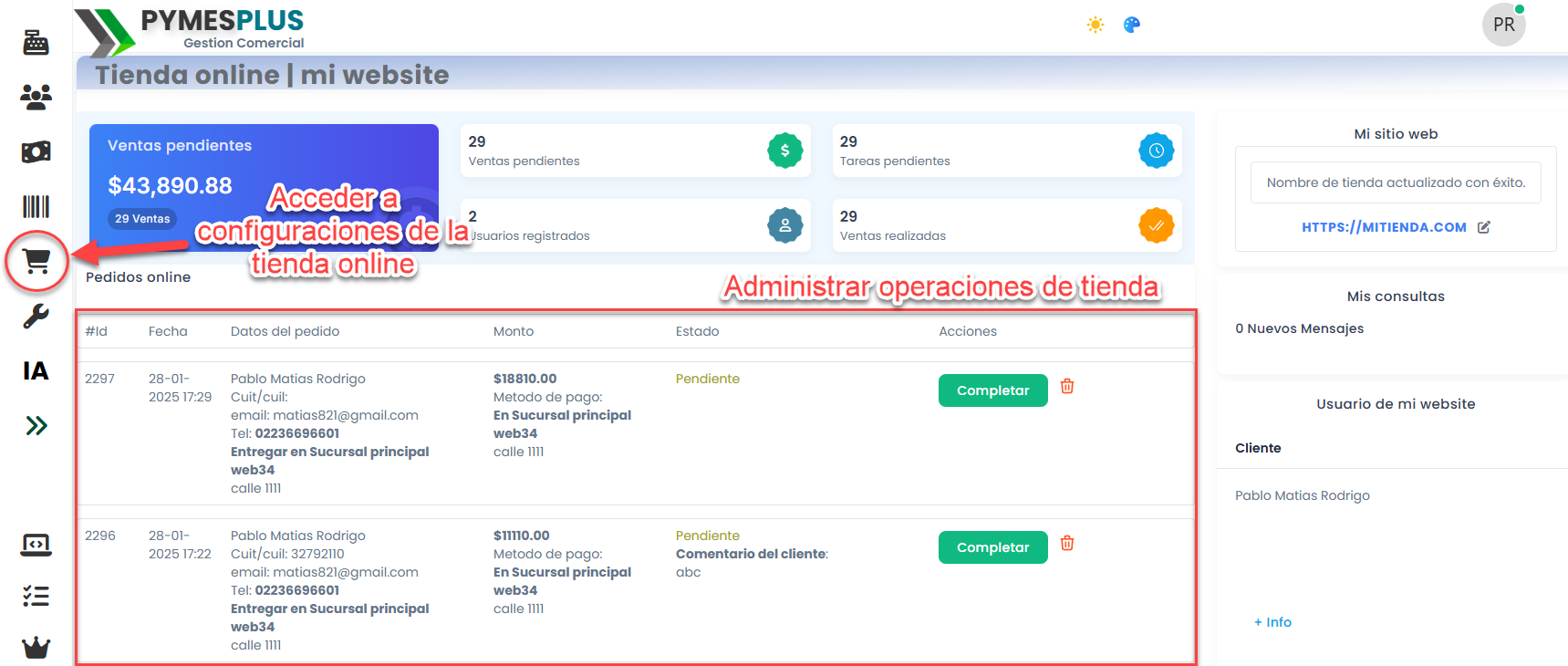1568x666 pixels.
Task: Edit the website URL with pencil icon
Action: [x=1484, y=227]
